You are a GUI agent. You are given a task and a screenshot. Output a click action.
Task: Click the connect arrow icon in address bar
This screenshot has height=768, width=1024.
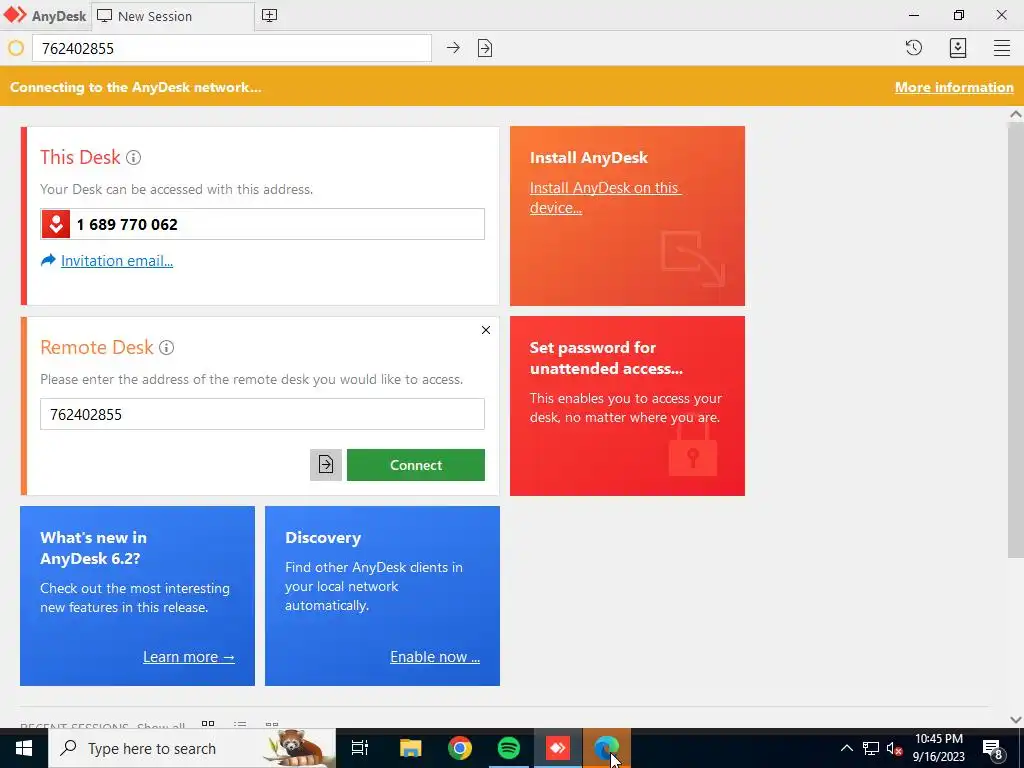pyautogui.click(x=453, y=48)
